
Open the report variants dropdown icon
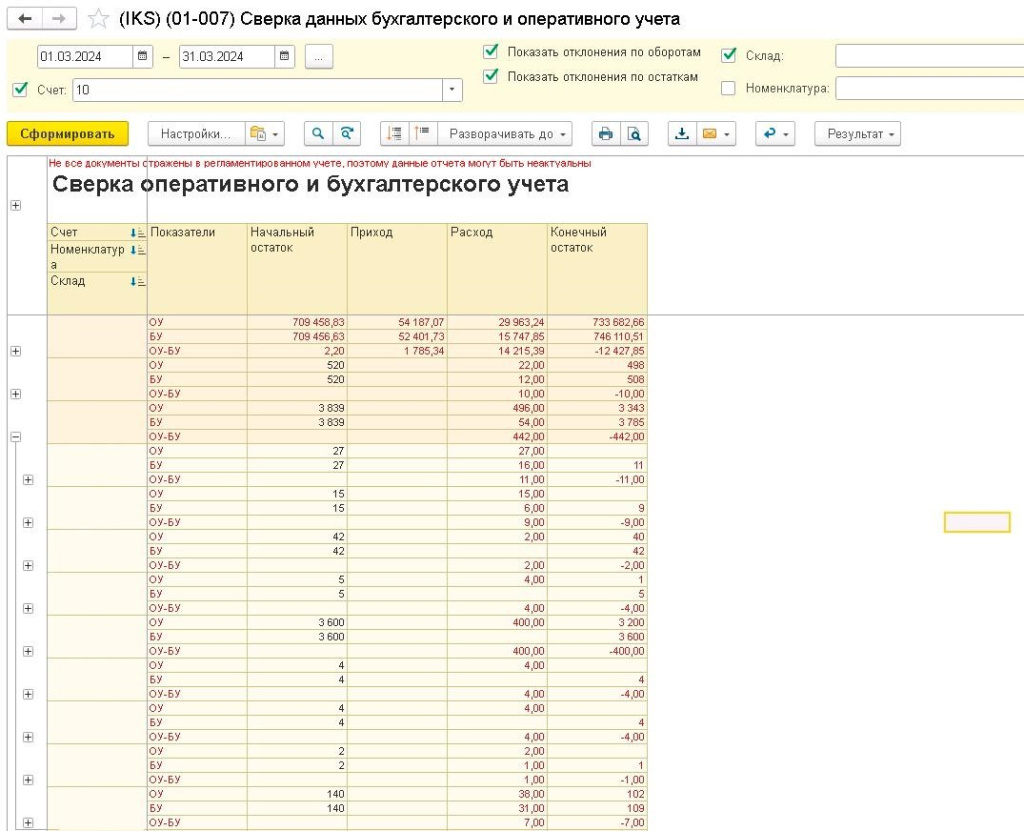[x=264, y=134]
